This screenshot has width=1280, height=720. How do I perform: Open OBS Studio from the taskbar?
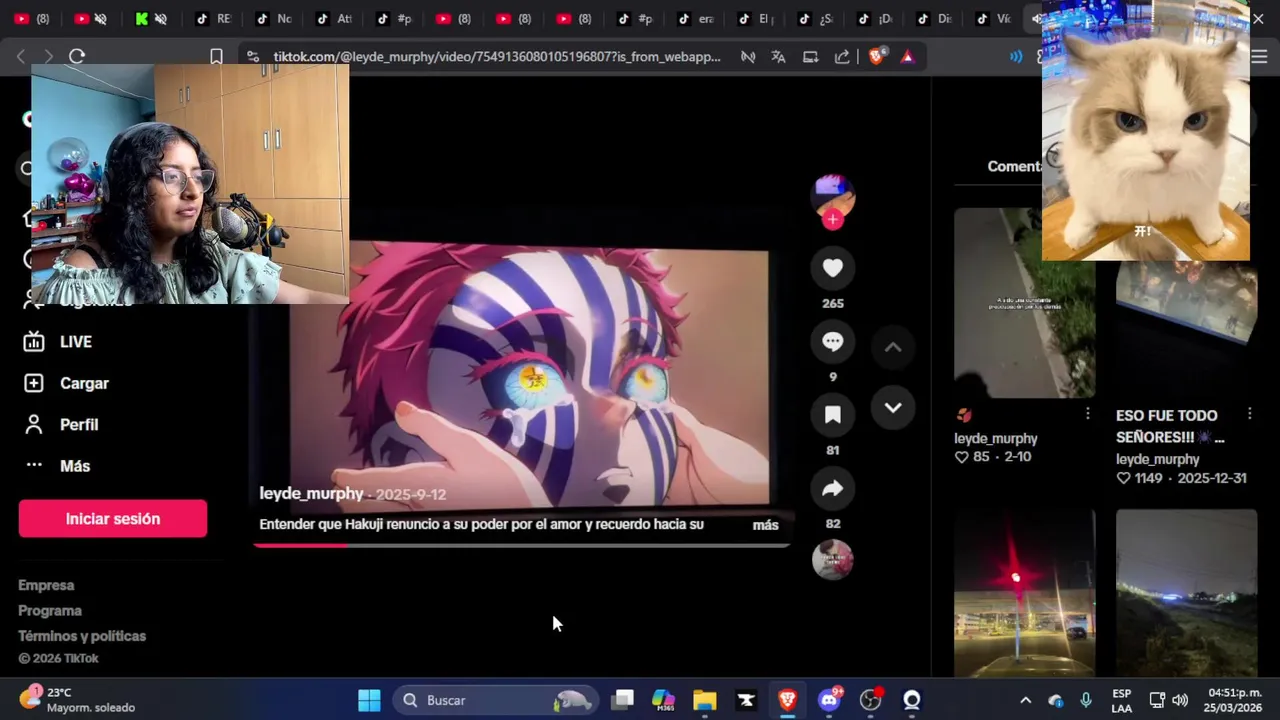click(x=871, y=700)
